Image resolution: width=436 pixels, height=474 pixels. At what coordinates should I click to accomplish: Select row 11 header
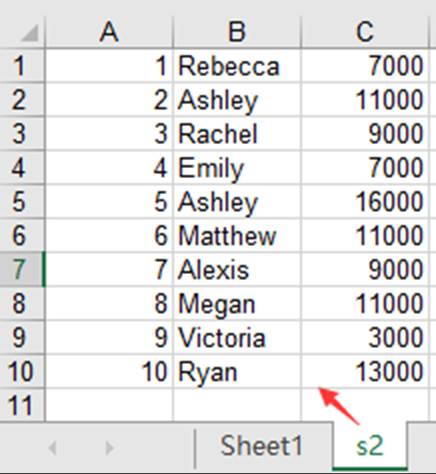[x=22, y=405]
